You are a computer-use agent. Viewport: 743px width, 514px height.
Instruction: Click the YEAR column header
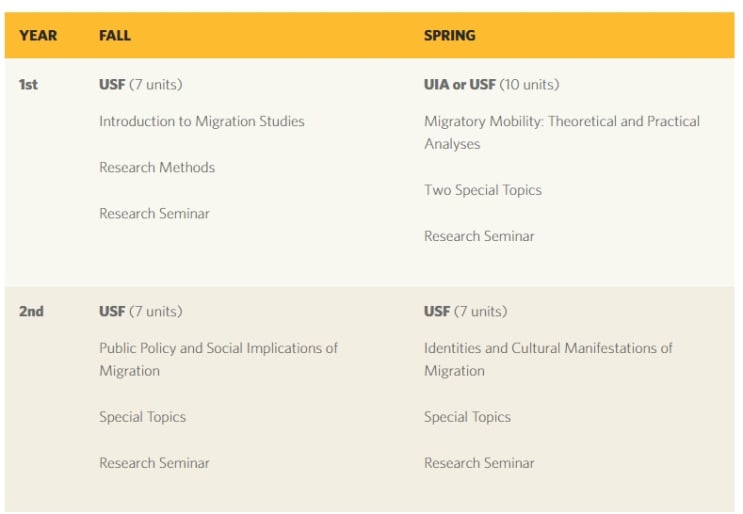coord(38,36)
